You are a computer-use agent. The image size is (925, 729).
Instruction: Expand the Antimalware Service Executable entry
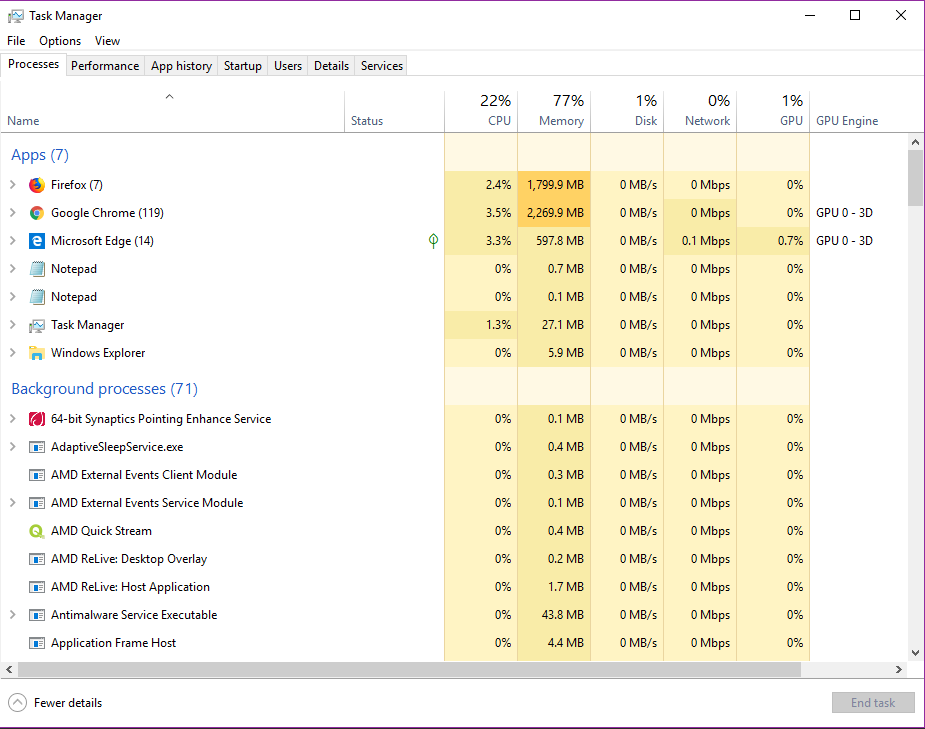coord(13,615)
